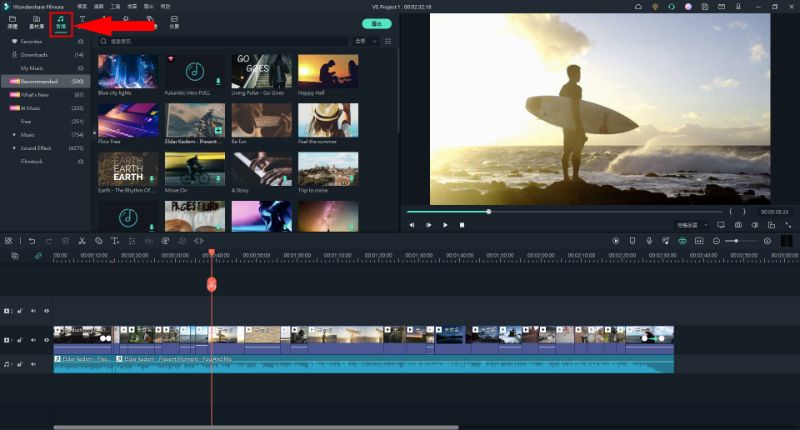This screenshot has width=800, height=430.
Task: Open the lightbulb tips icon
Action: pos(655,7)
